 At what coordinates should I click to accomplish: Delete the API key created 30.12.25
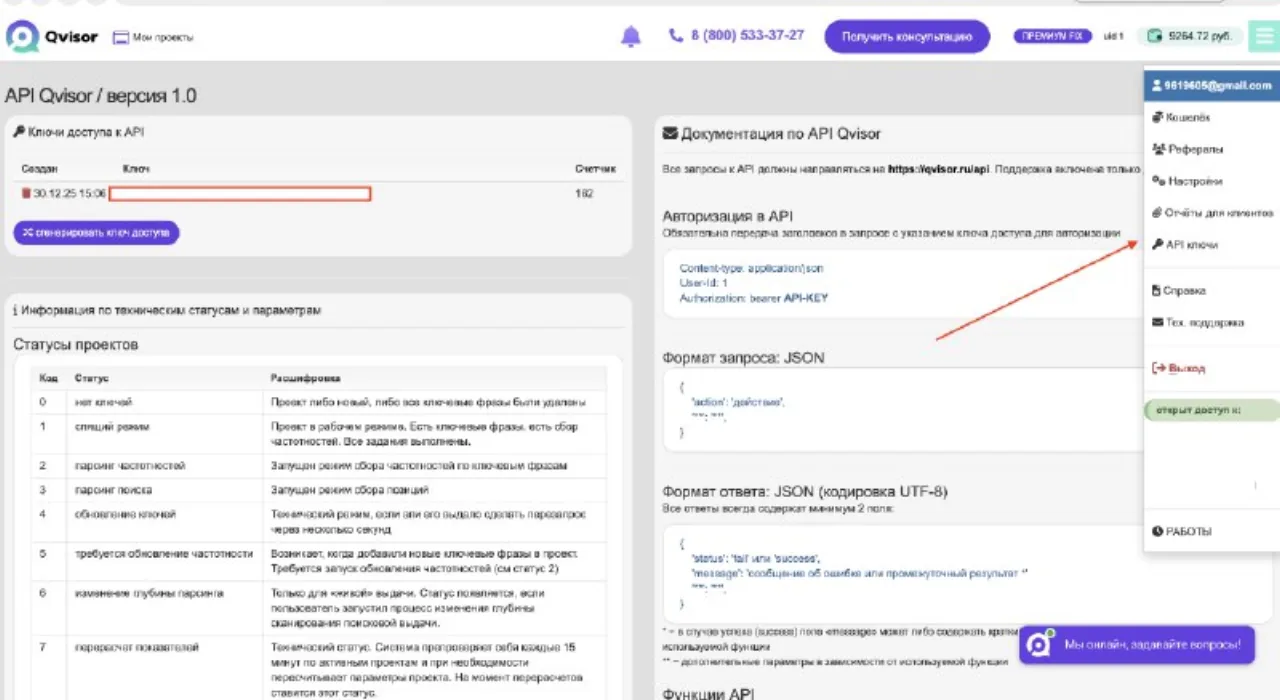(27, 193)
